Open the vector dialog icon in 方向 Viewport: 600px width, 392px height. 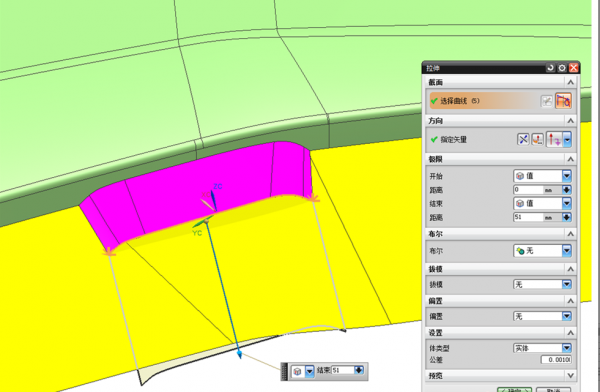tap(538, 139)
